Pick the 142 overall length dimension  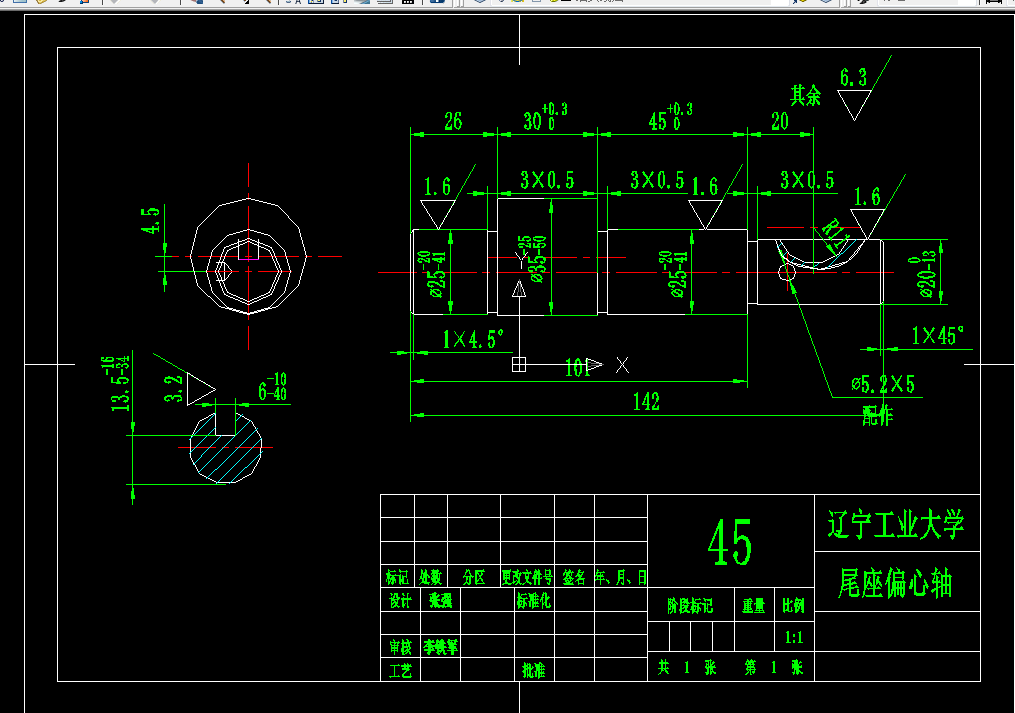click(x=646, y=402)
